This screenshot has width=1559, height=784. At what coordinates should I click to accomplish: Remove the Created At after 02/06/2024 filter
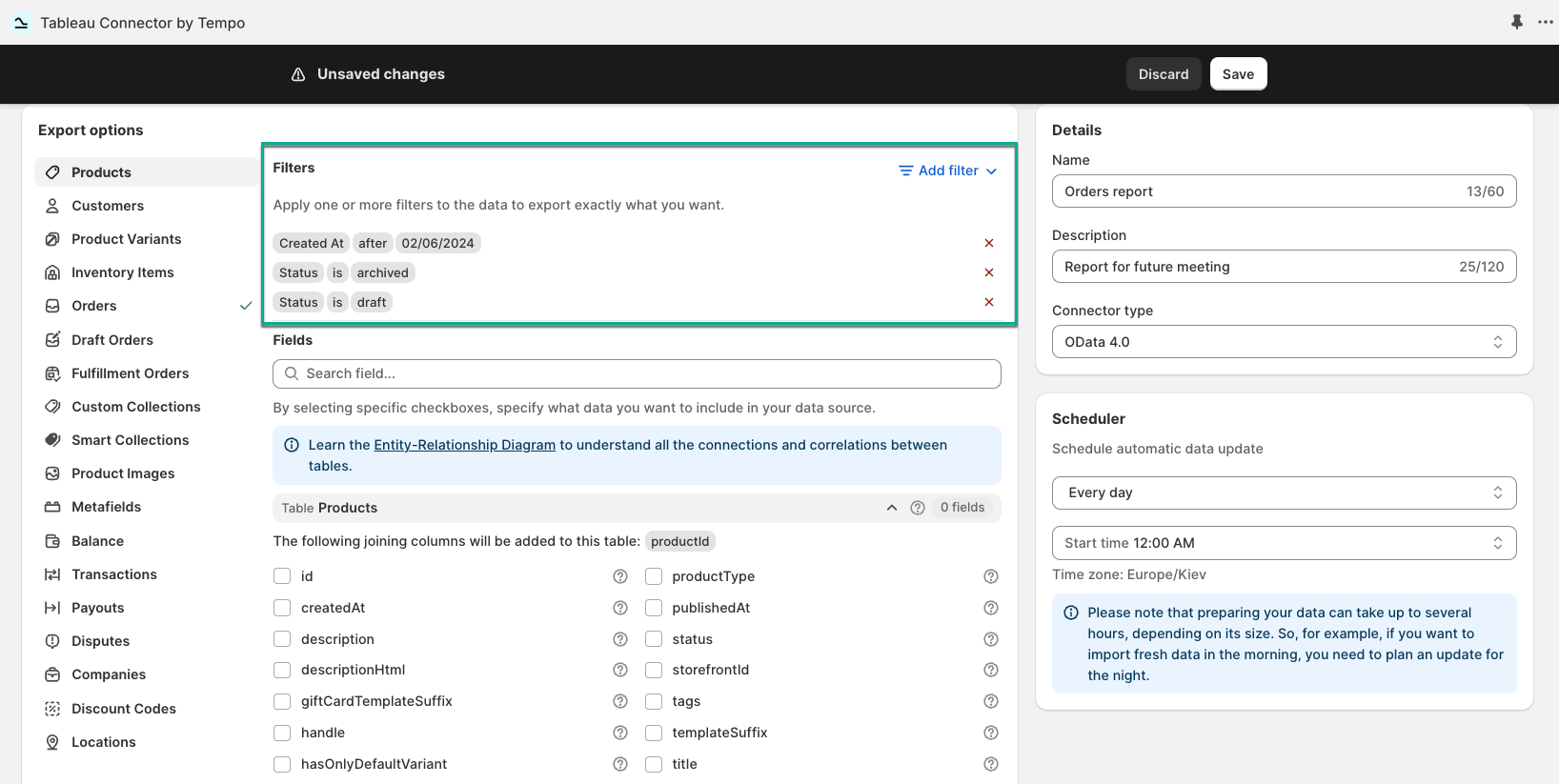[x=989, y=243]
